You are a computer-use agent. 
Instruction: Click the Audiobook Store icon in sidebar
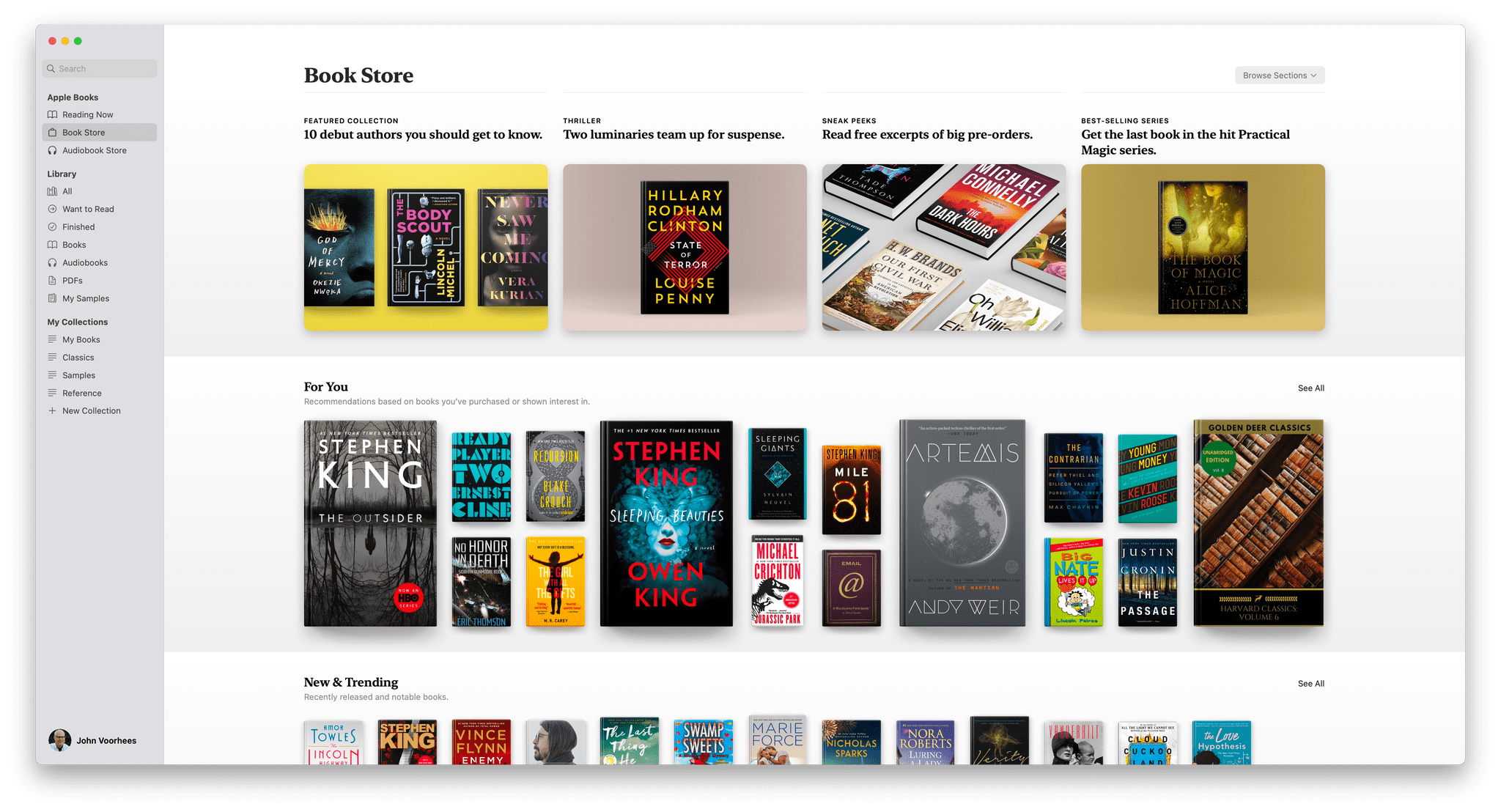pos(53,150)
